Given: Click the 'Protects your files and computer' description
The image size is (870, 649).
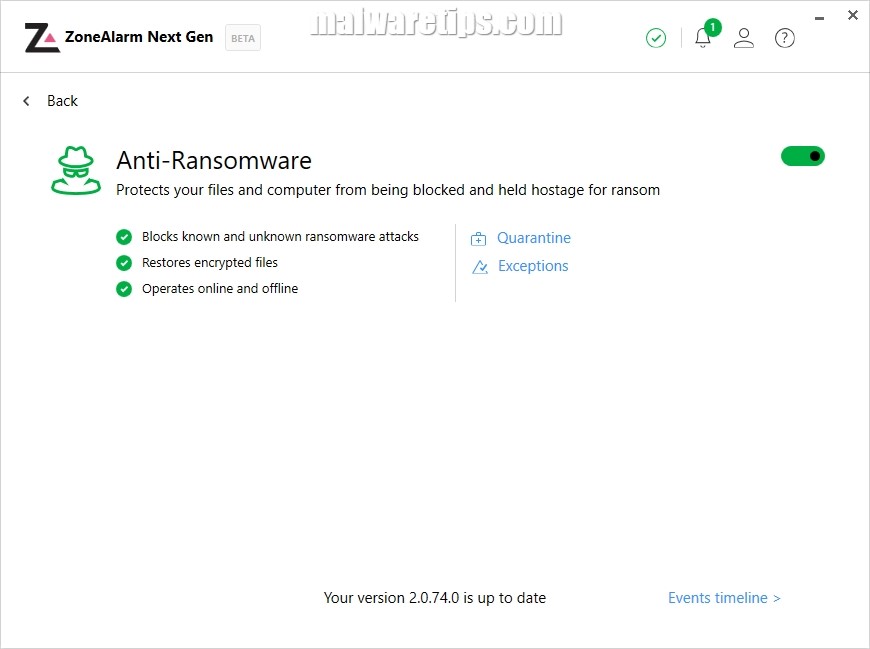Looking at the screenshot, I should 388,190.
